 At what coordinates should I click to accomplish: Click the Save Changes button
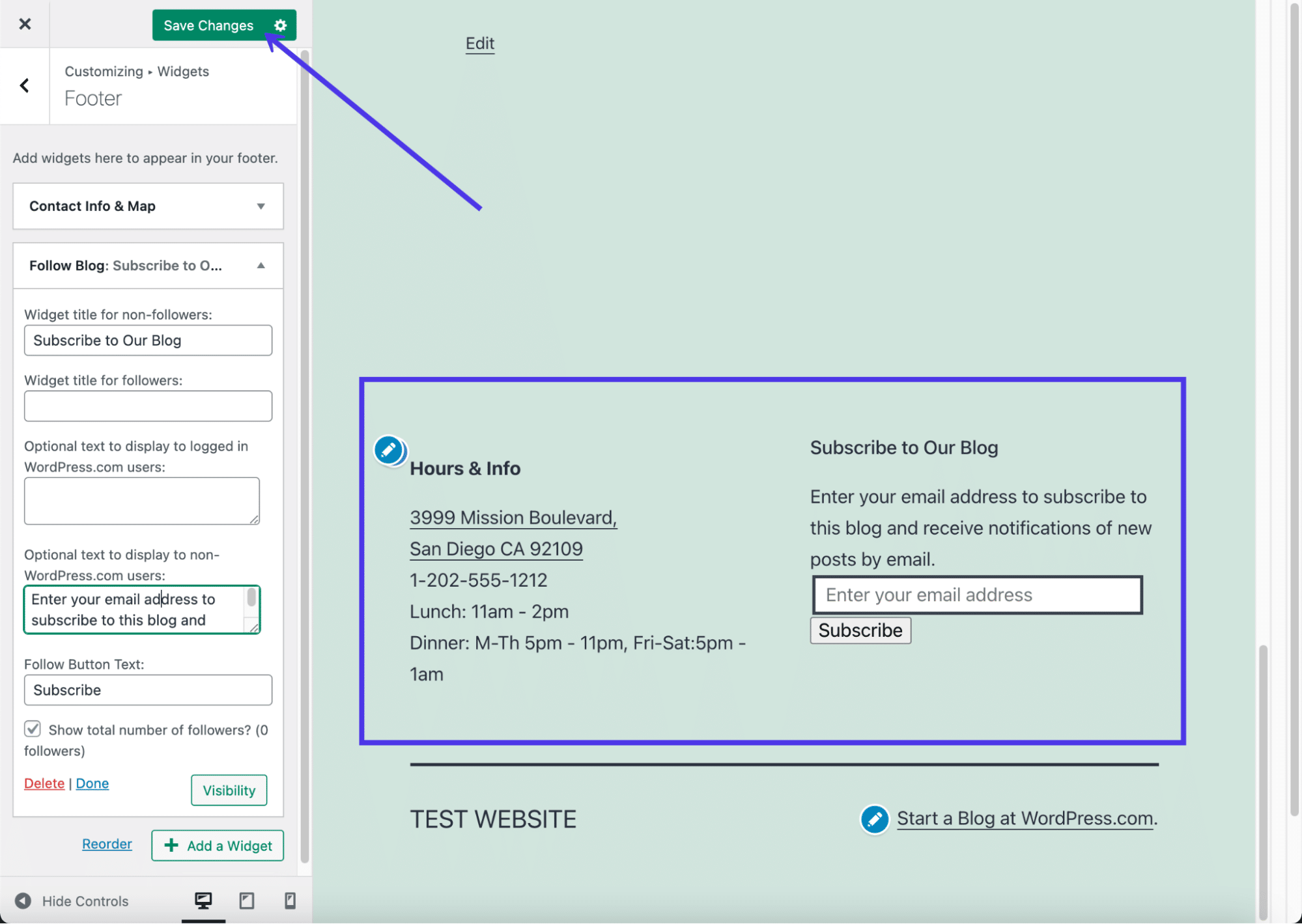click(x=208, y=24)
